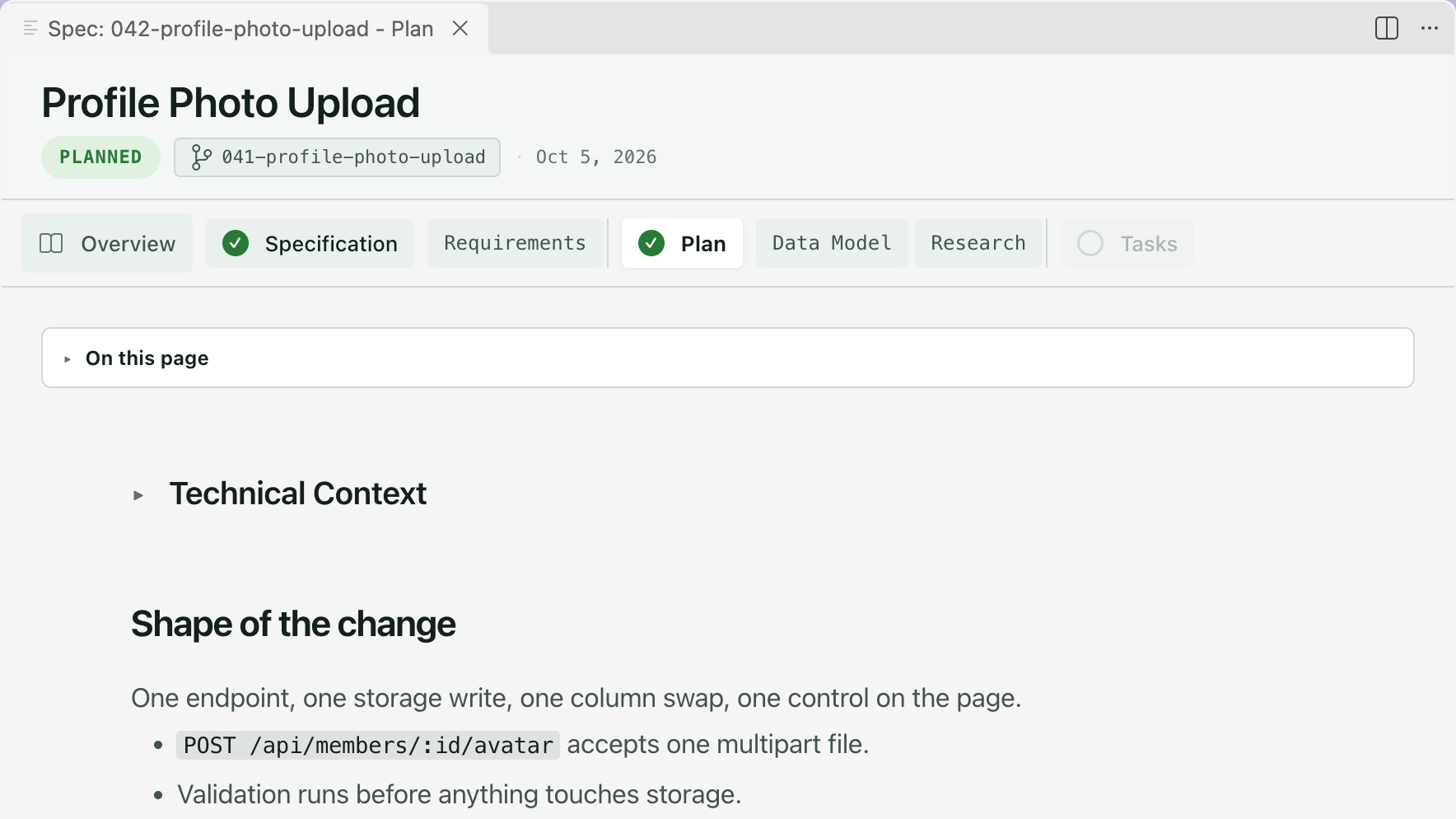This screenshot has width=1456, height=819.
Task: Click the One endpoint, one storage write sentence
Action: (576, 698)
